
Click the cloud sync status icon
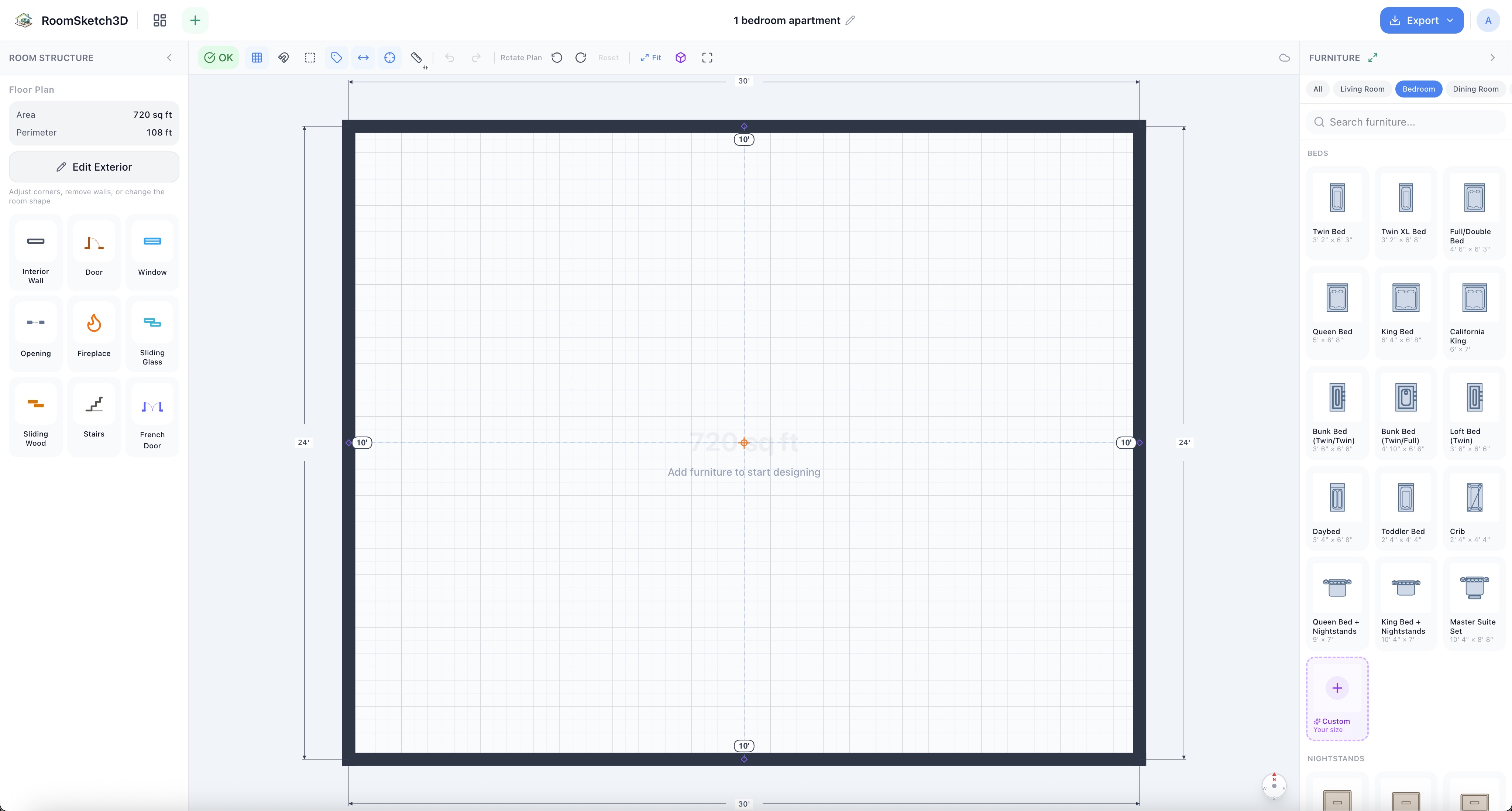(1284, 58)
